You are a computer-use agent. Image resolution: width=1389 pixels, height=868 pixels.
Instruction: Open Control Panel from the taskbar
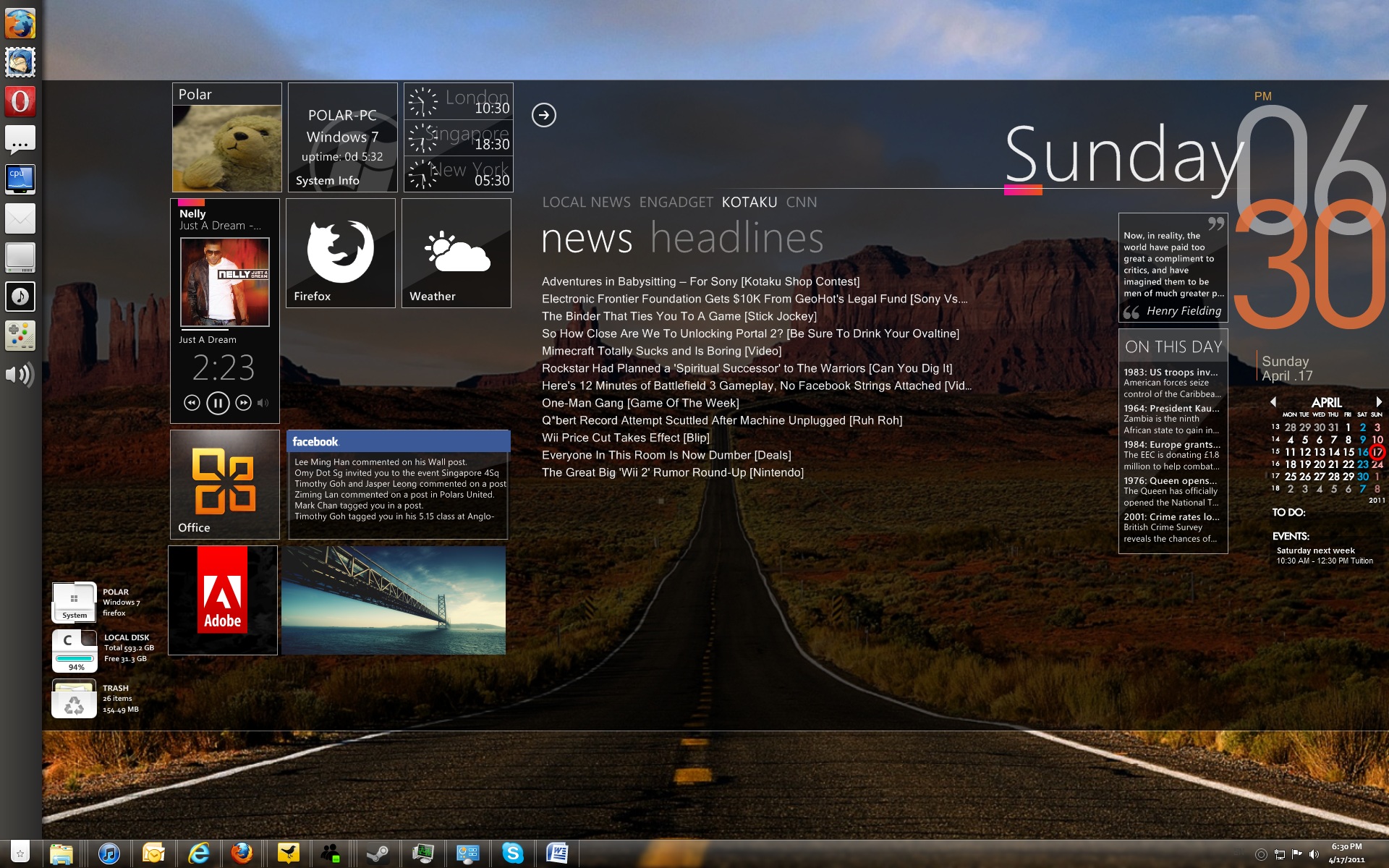coord(468,854)
